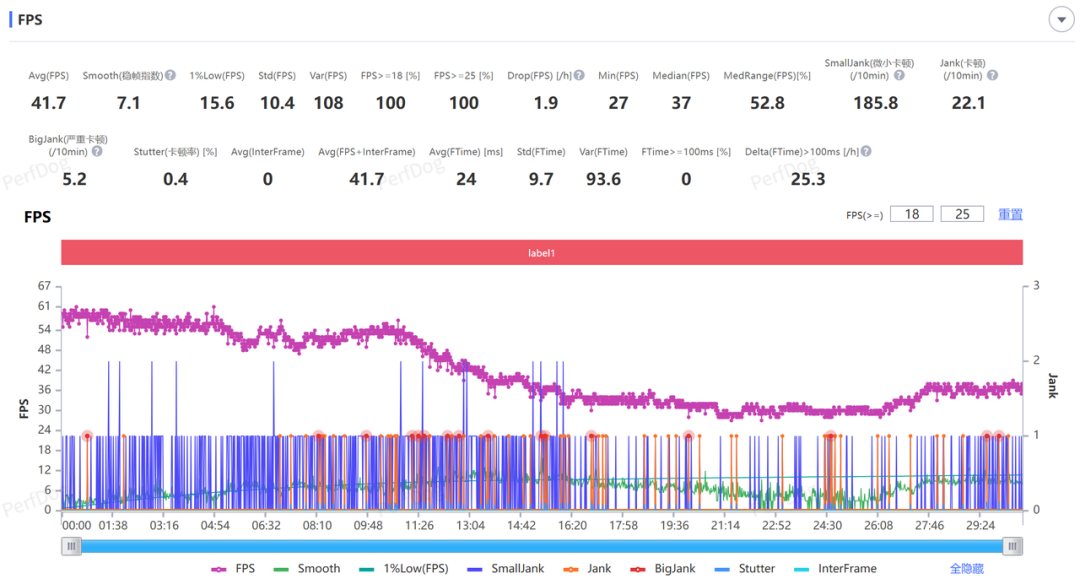Click help icon beside Drop(FPS) [/h]
The image size is (1080, 579).
point(580,75)
